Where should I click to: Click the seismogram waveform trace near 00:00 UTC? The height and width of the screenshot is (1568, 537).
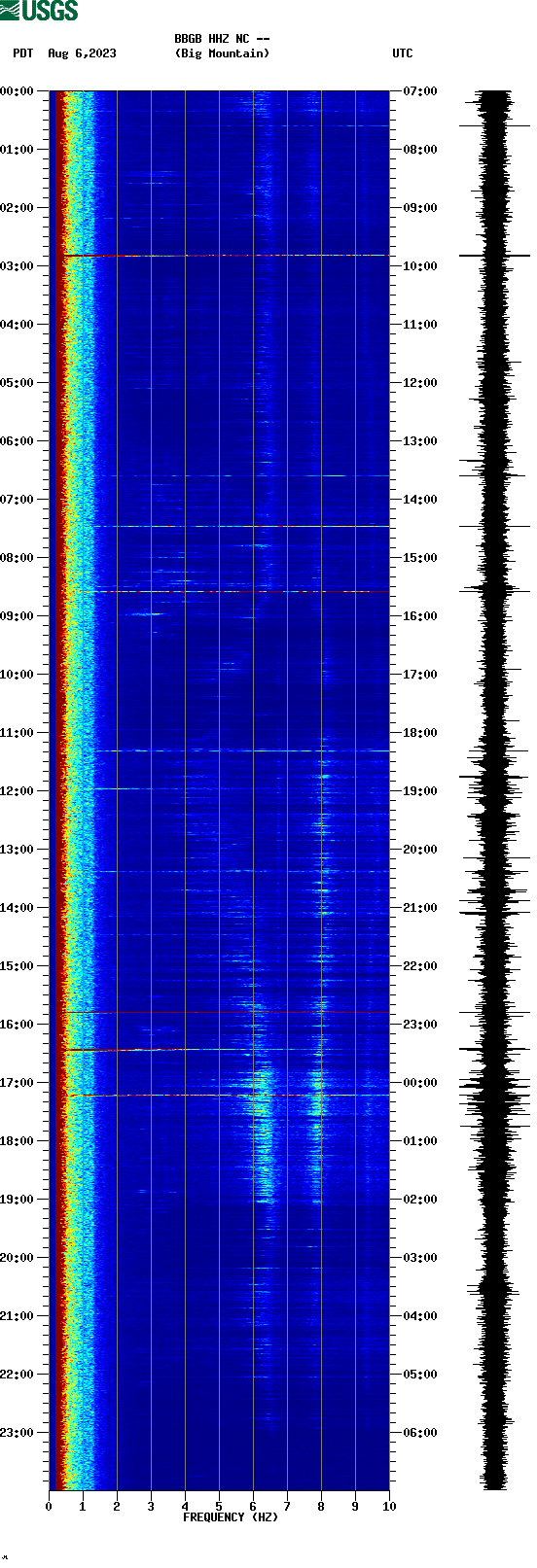[494, 1083]
